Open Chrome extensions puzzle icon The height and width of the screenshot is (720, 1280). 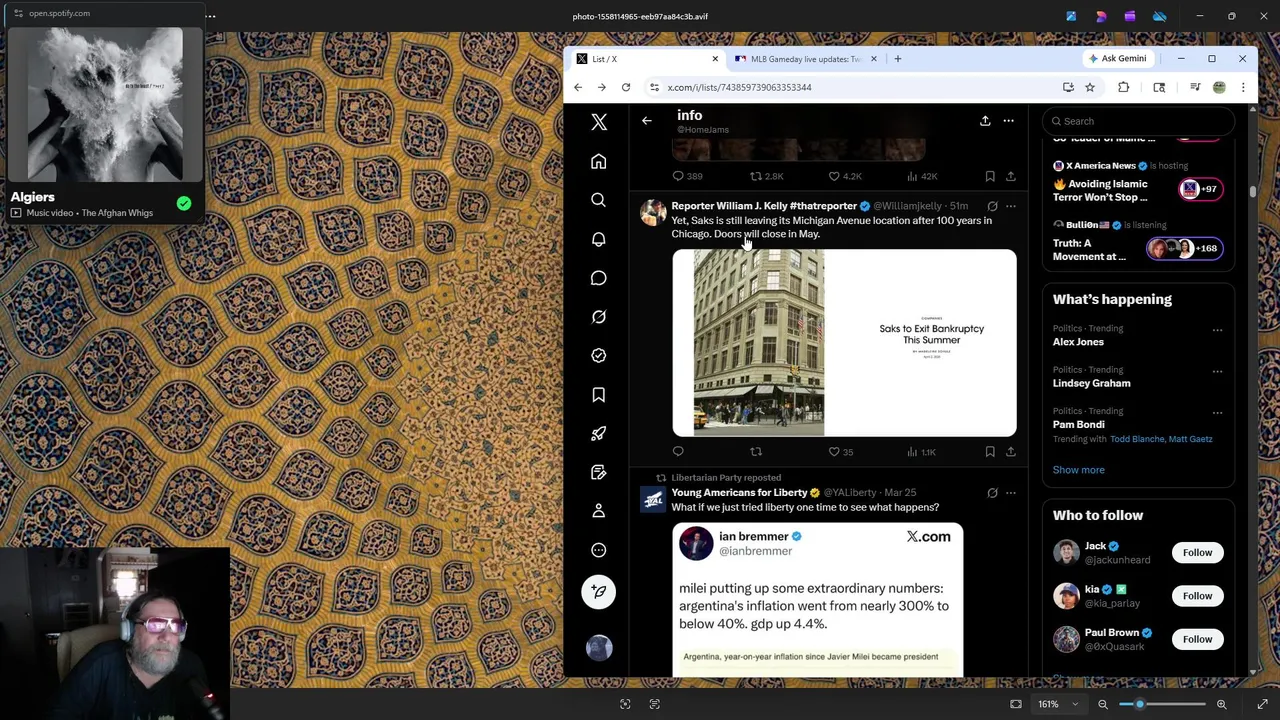pos(1123,87)
